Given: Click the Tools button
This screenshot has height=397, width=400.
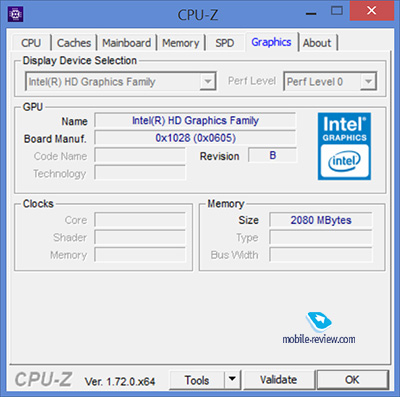Looking at the screenshot, I should [x=197, y=380].
